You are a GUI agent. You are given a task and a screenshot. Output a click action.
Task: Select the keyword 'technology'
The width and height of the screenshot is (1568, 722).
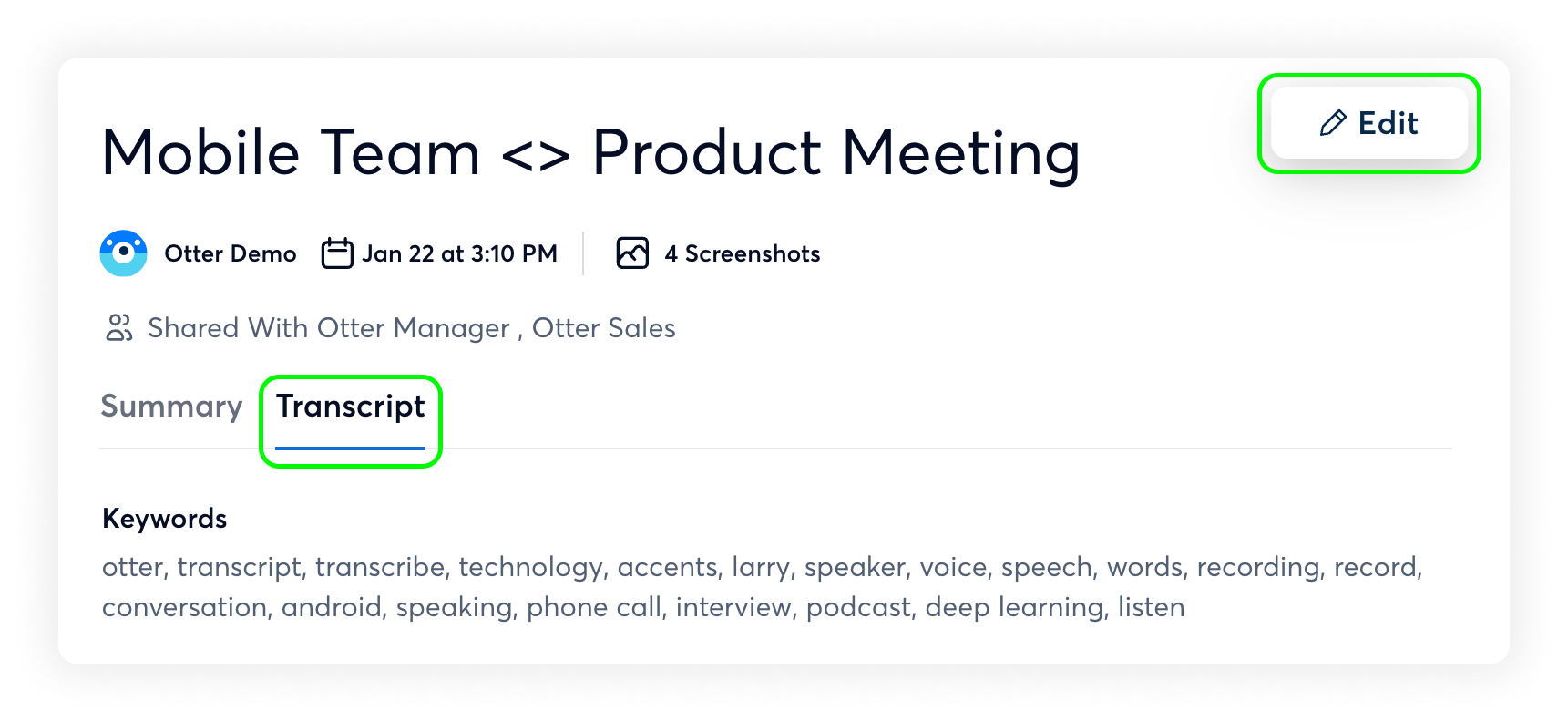(529, 567)
